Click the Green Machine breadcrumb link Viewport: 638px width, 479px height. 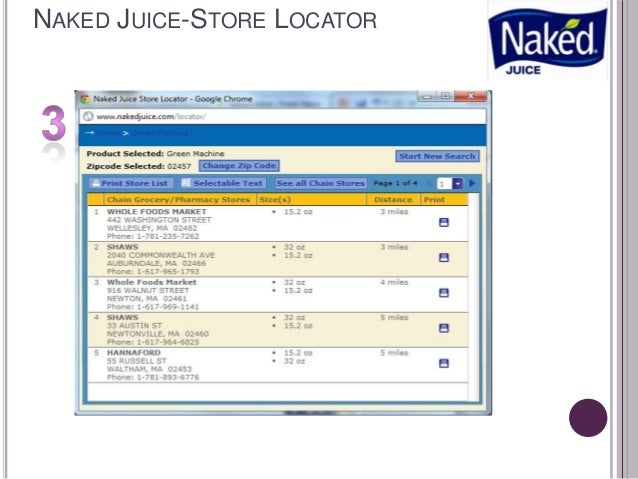click(x=160, y=133)
